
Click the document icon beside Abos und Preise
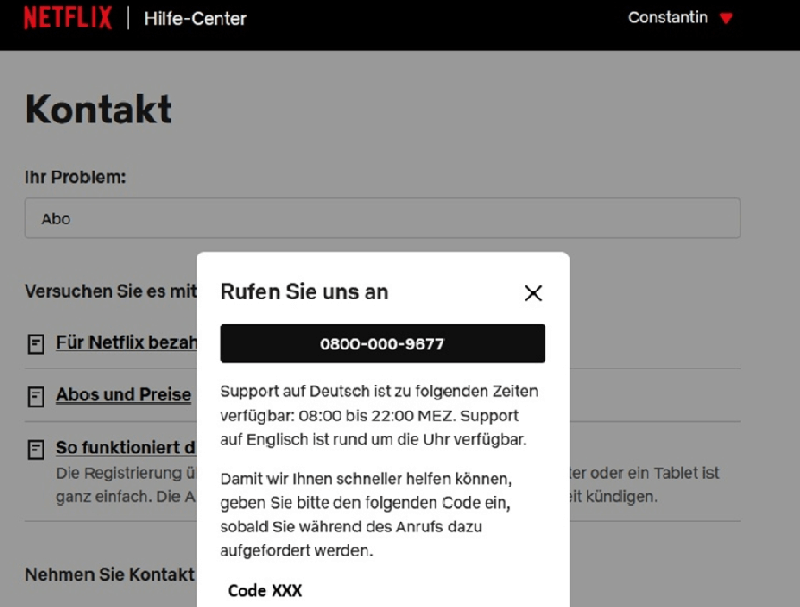(36, 396)
